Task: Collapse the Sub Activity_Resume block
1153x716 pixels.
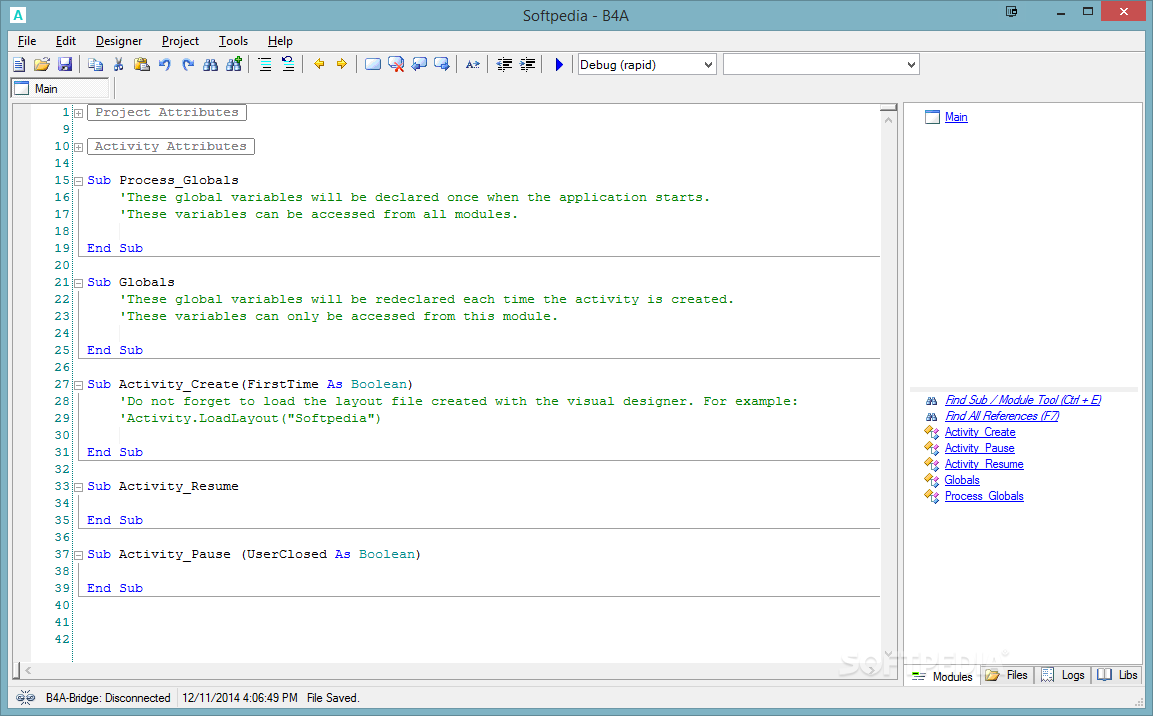Action: (x=78, y=487)
